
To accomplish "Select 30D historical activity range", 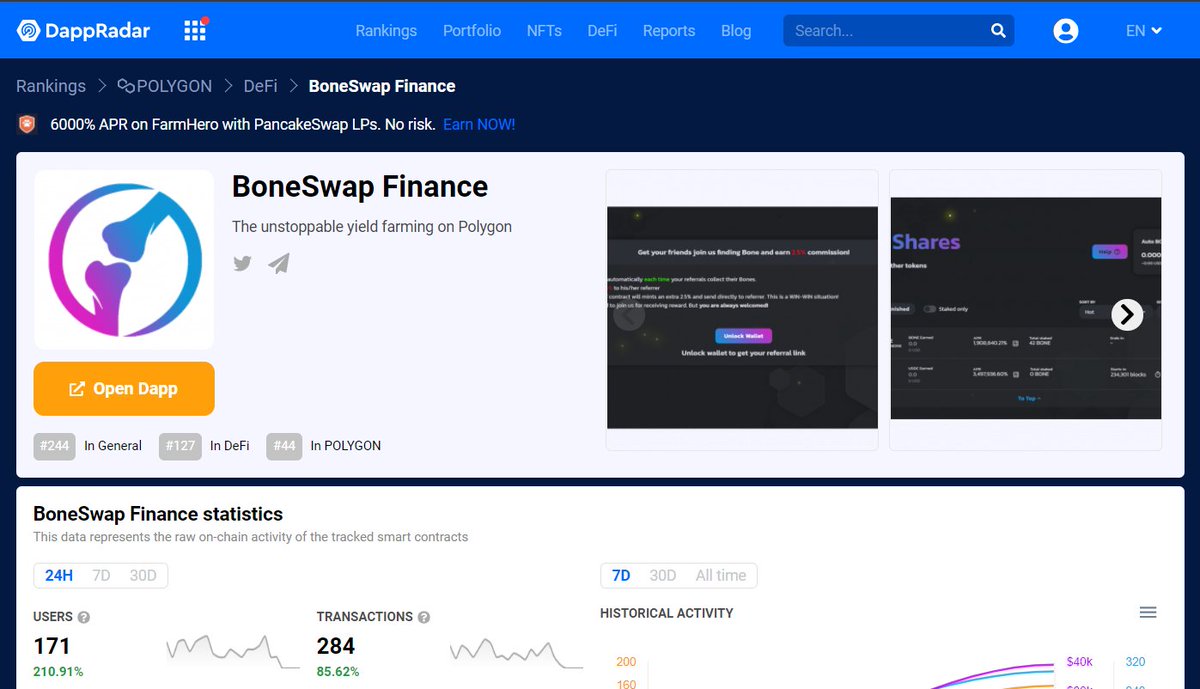I will [663, 575].
